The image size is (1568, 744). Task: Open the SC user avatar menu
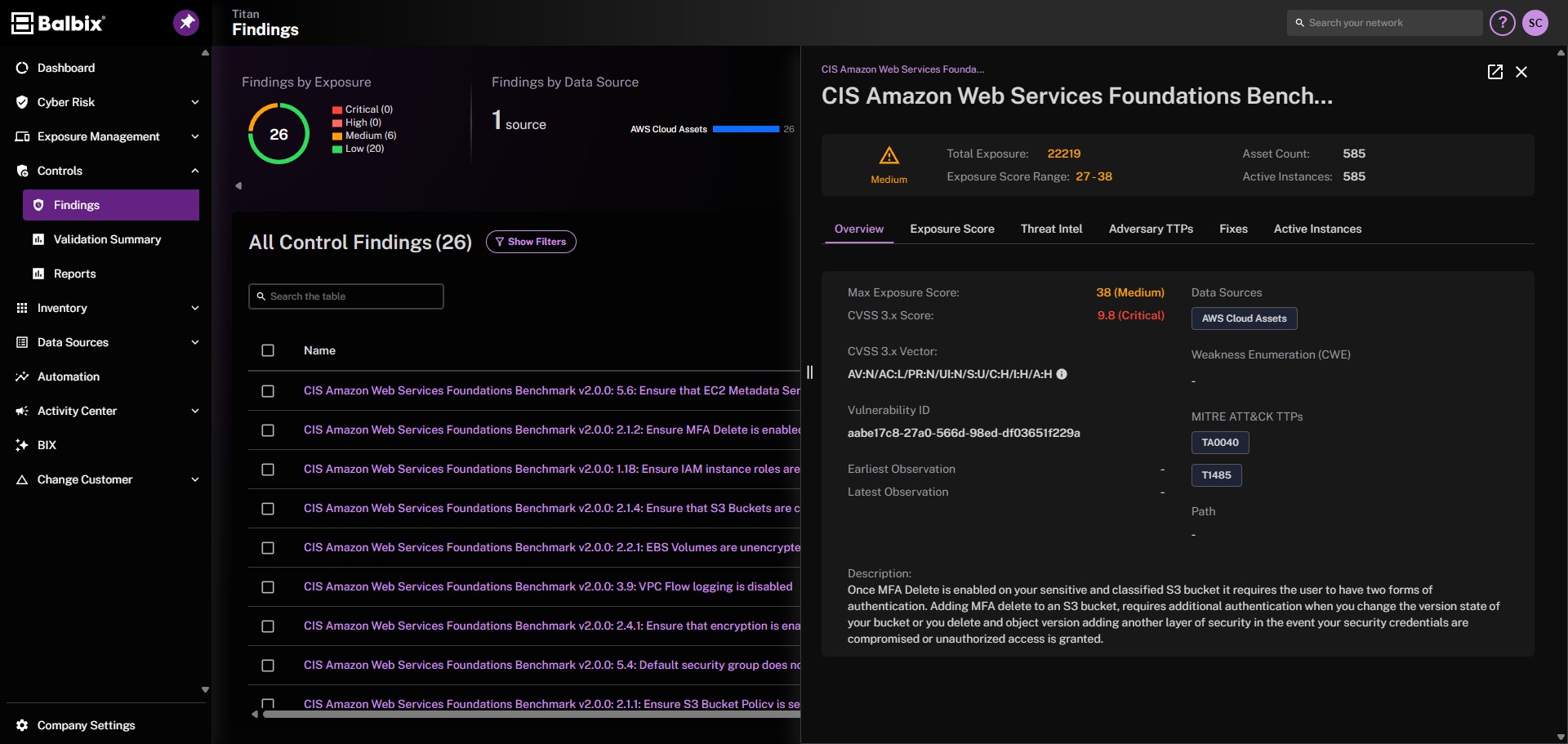coord(1535,23)
